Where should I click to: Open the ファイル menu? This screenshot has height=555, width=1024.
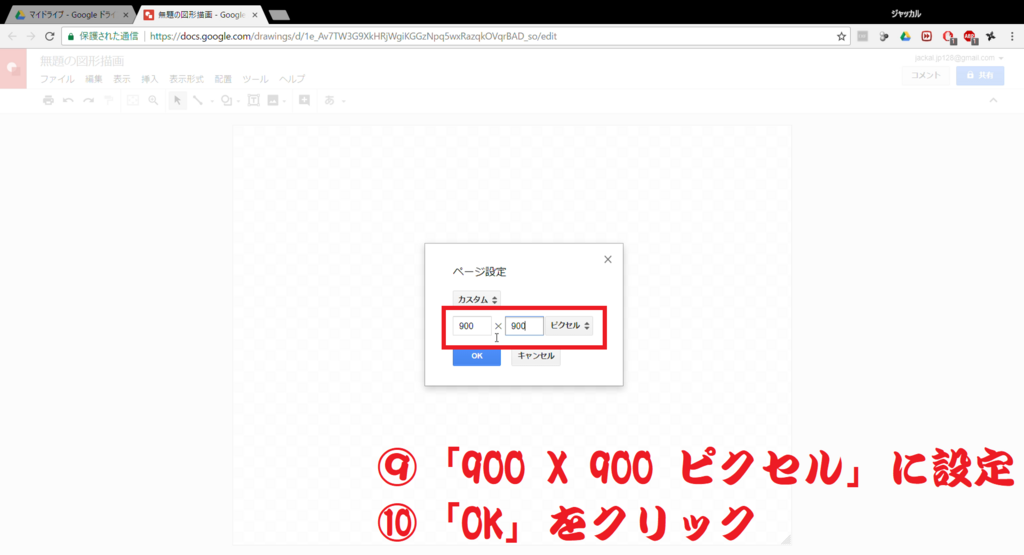[57, 79]
